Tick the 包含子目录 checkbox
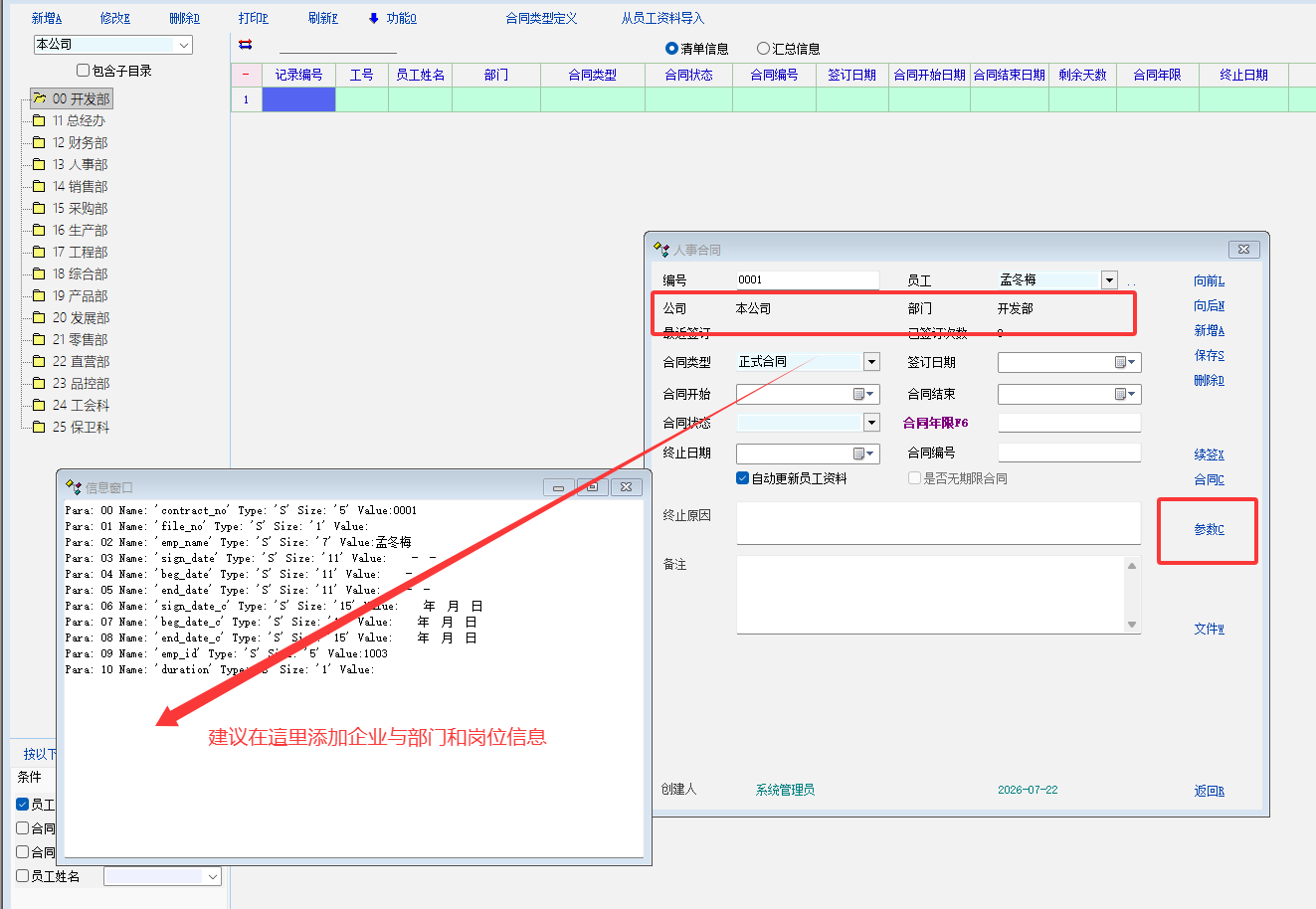1316x909 pixels. pyautogui.click(x=84, y=71)
